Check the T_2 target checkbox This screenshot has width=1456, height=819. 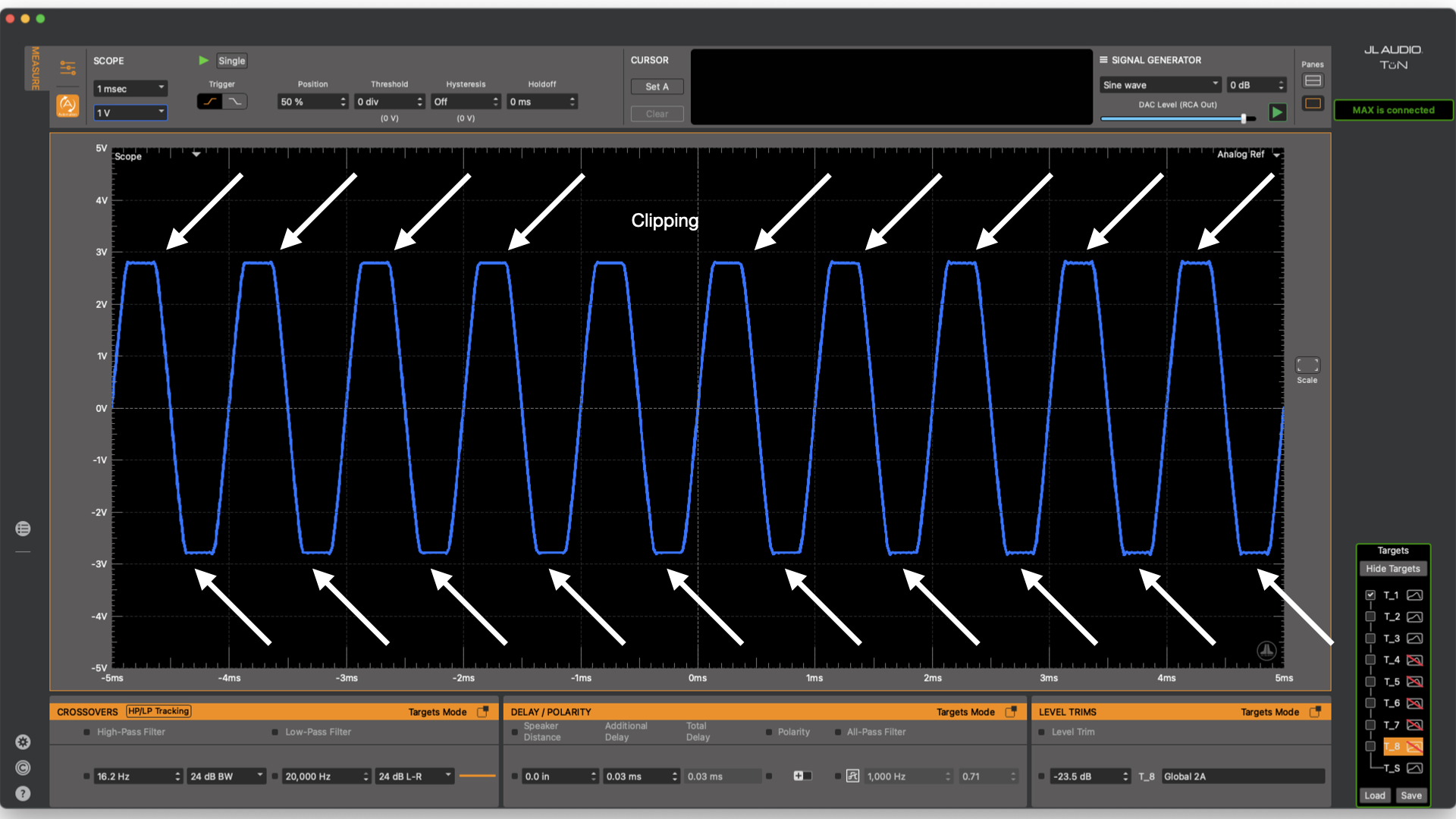coord(1370,617)
